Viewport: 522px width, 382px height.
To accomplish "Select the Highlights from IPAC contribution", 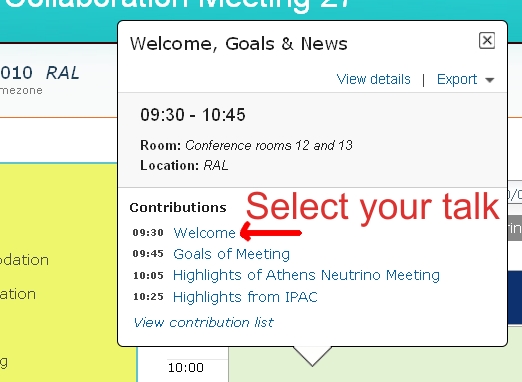I will (x=245, y=297).
